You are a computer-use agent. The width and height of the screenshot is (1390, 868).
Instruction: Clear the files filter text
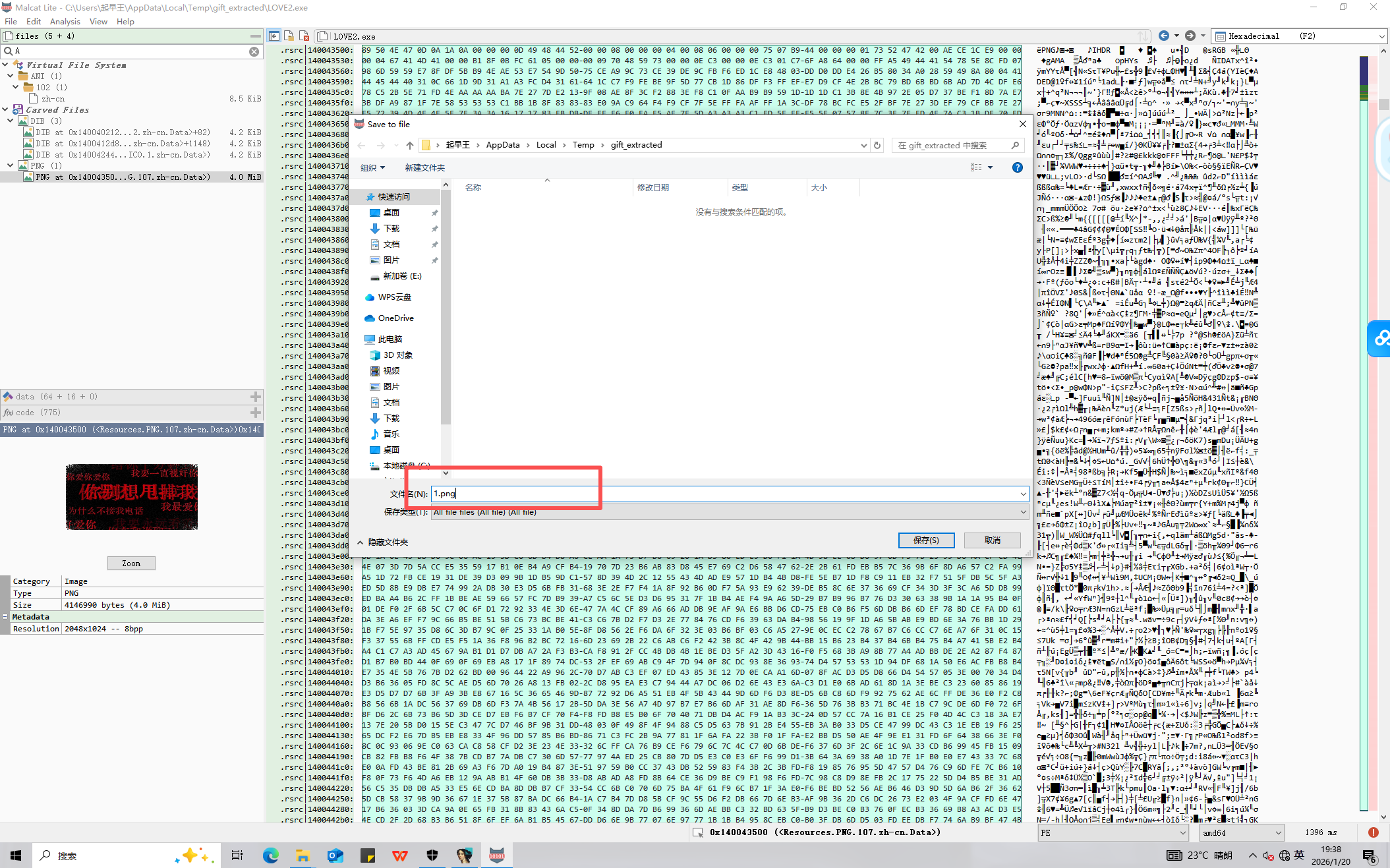tap(254, 51)
